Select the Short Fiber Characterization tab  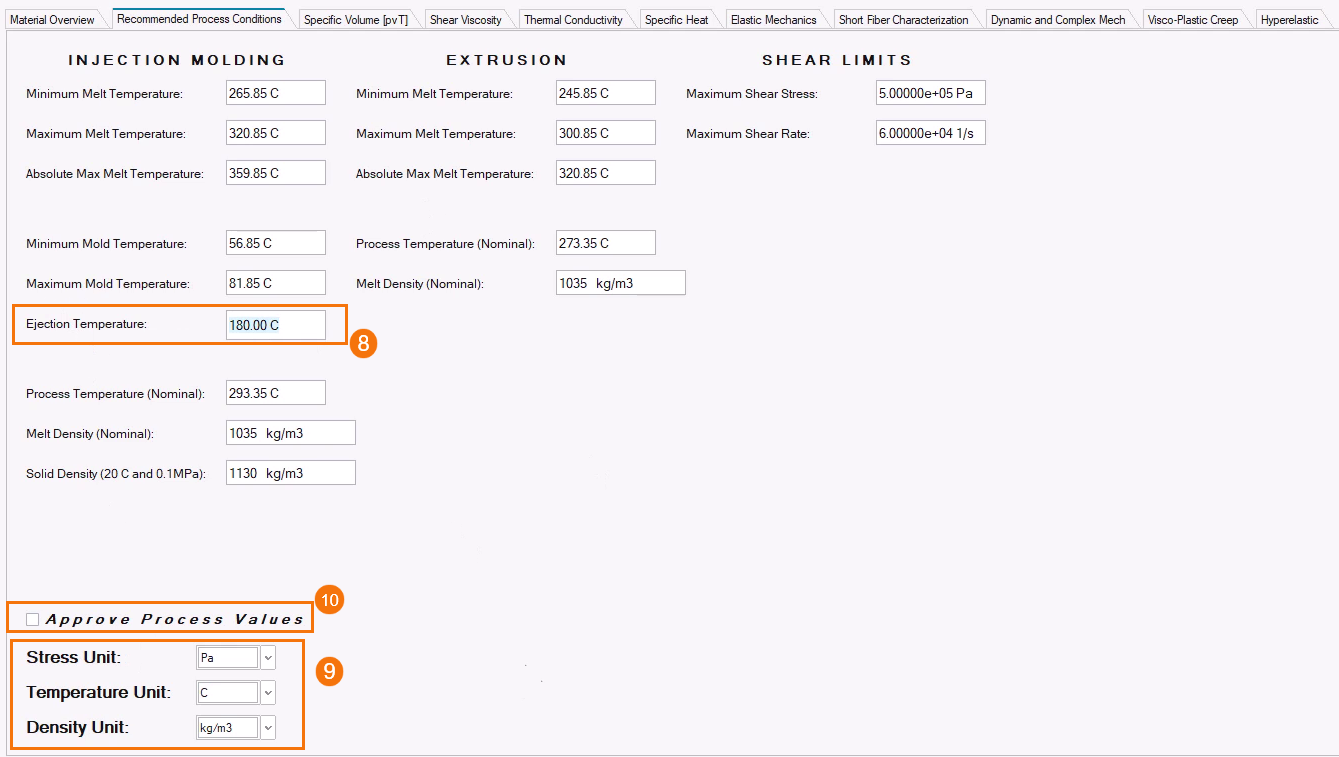point(904,20)
